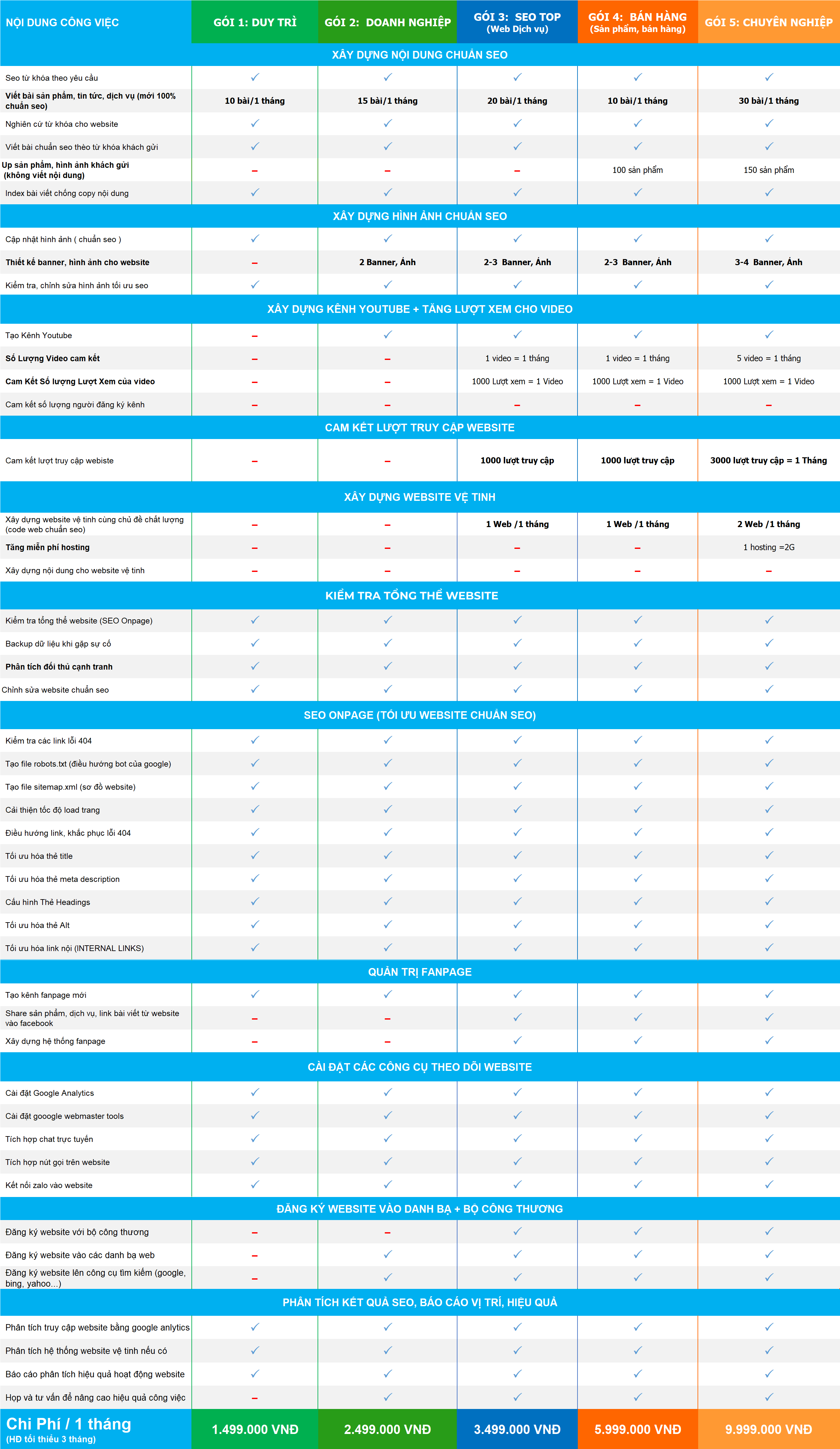Image resolution: width=840 pixels, height=1449 pixels.
Task: Click the 20 bài/1 tháng cell
Action: point(517,101)
